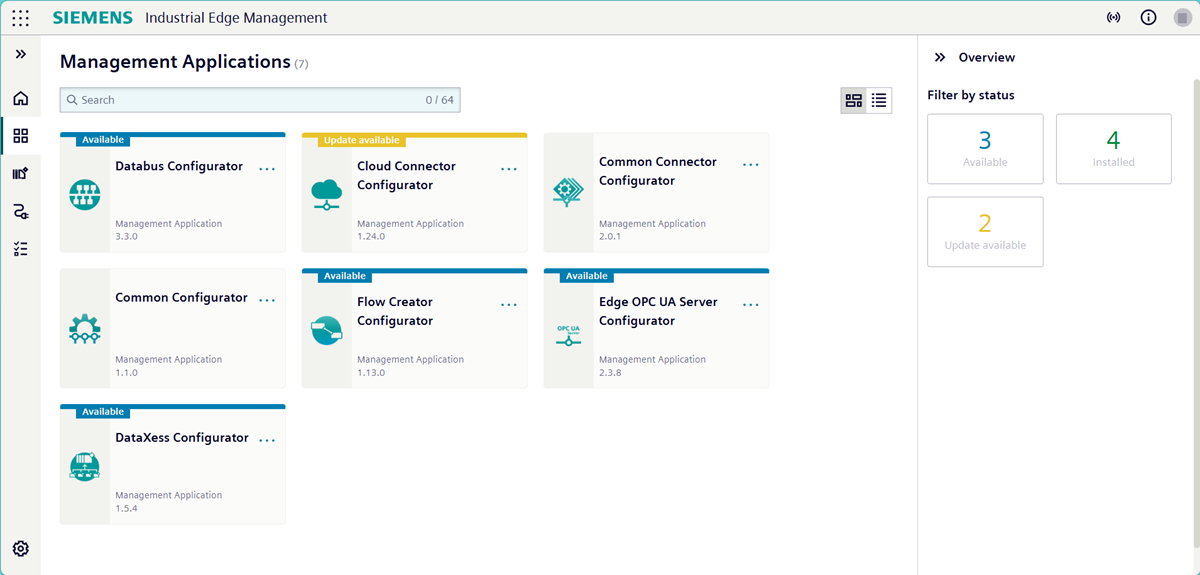
Task: Click version 1.5.4 on DataXess card
Action: click(x=126, y=509)
